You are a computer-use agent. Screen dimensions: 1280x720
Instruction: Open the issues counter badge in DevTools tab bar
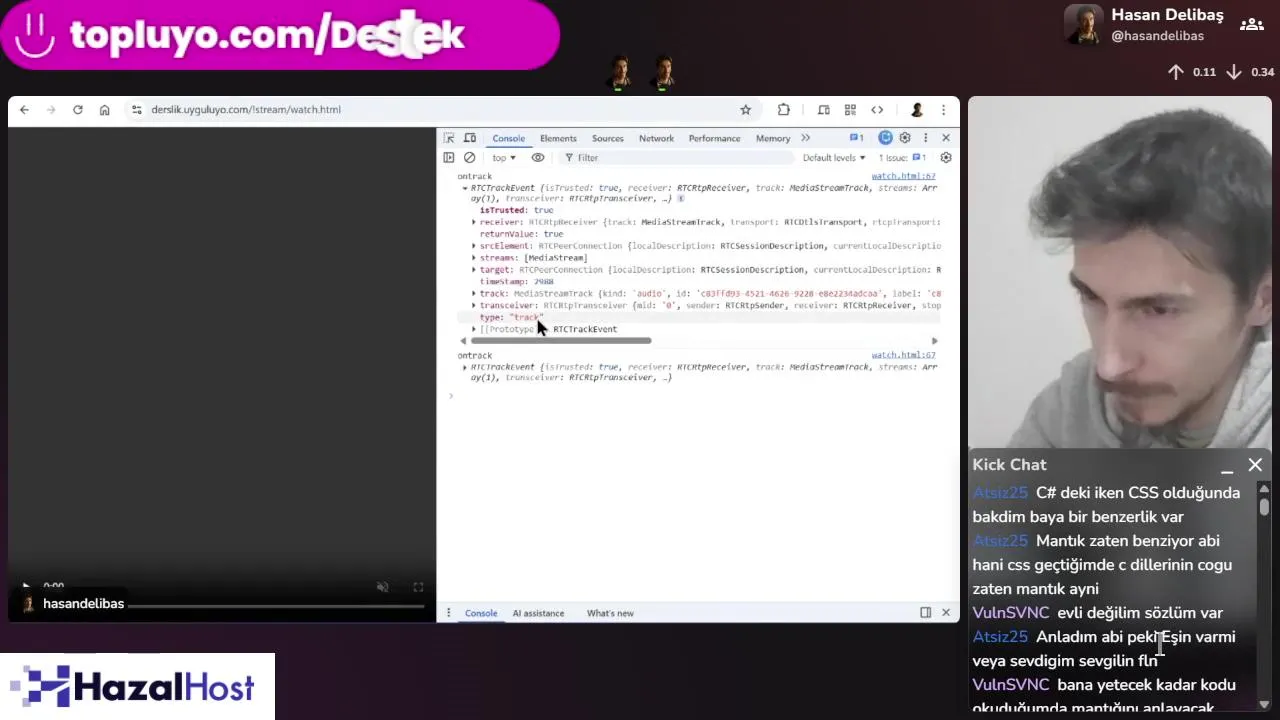856,138
